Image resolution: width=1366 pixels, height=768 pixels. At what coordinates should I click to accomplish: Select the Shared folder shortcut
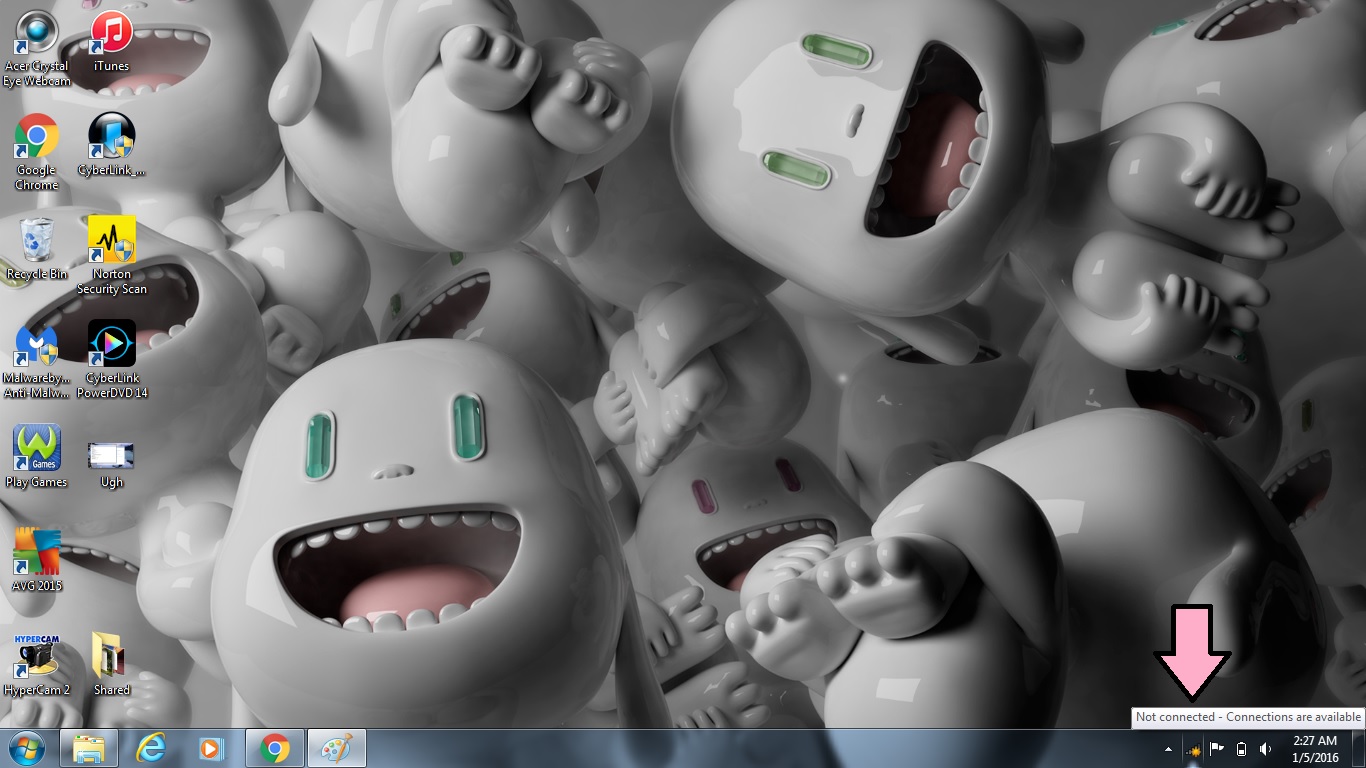click(x=111, y=666)
